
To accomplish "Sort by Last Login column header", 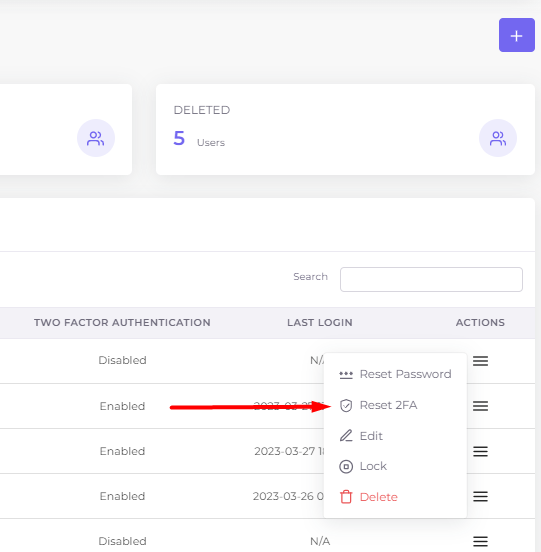I will [320, 322].
